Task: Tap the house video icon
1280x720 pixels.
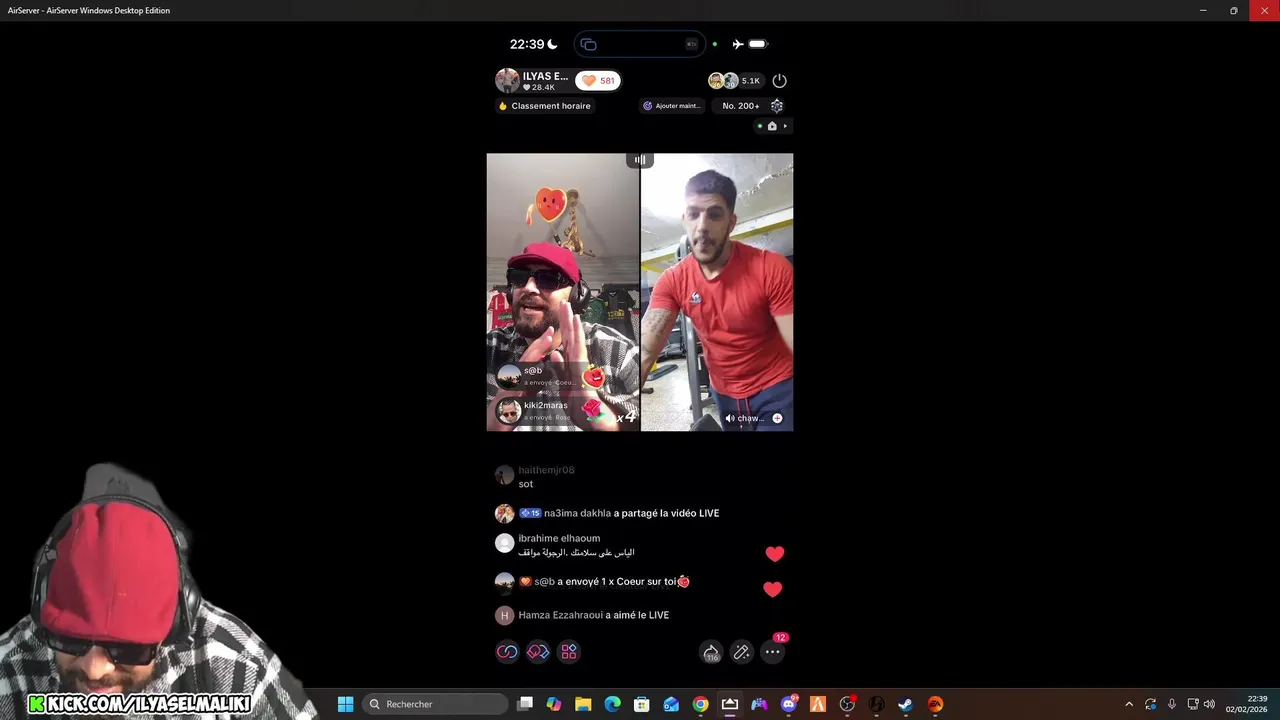Action: pos(772,126)
